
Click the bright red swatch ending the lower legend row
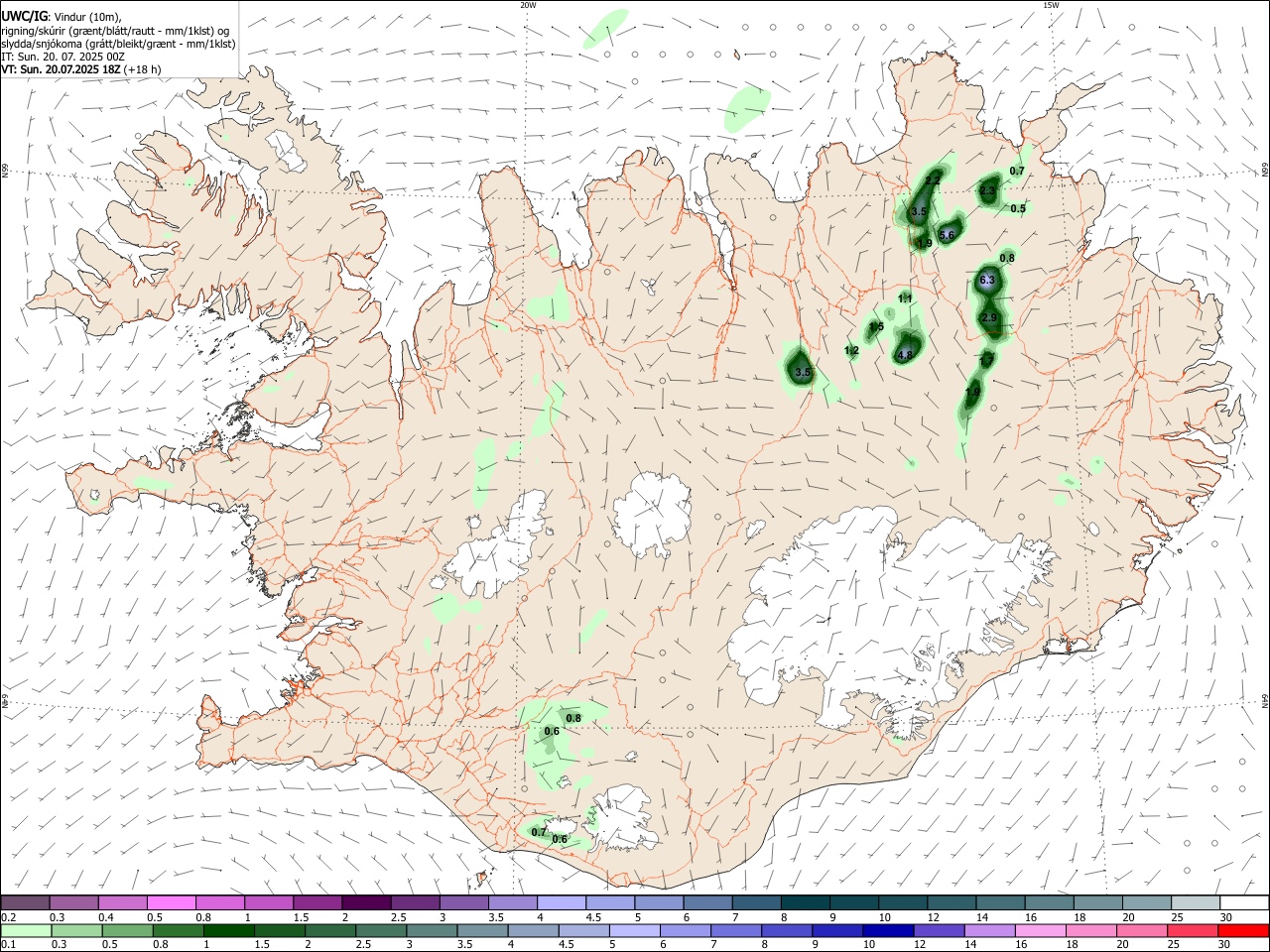[1244, 931]
